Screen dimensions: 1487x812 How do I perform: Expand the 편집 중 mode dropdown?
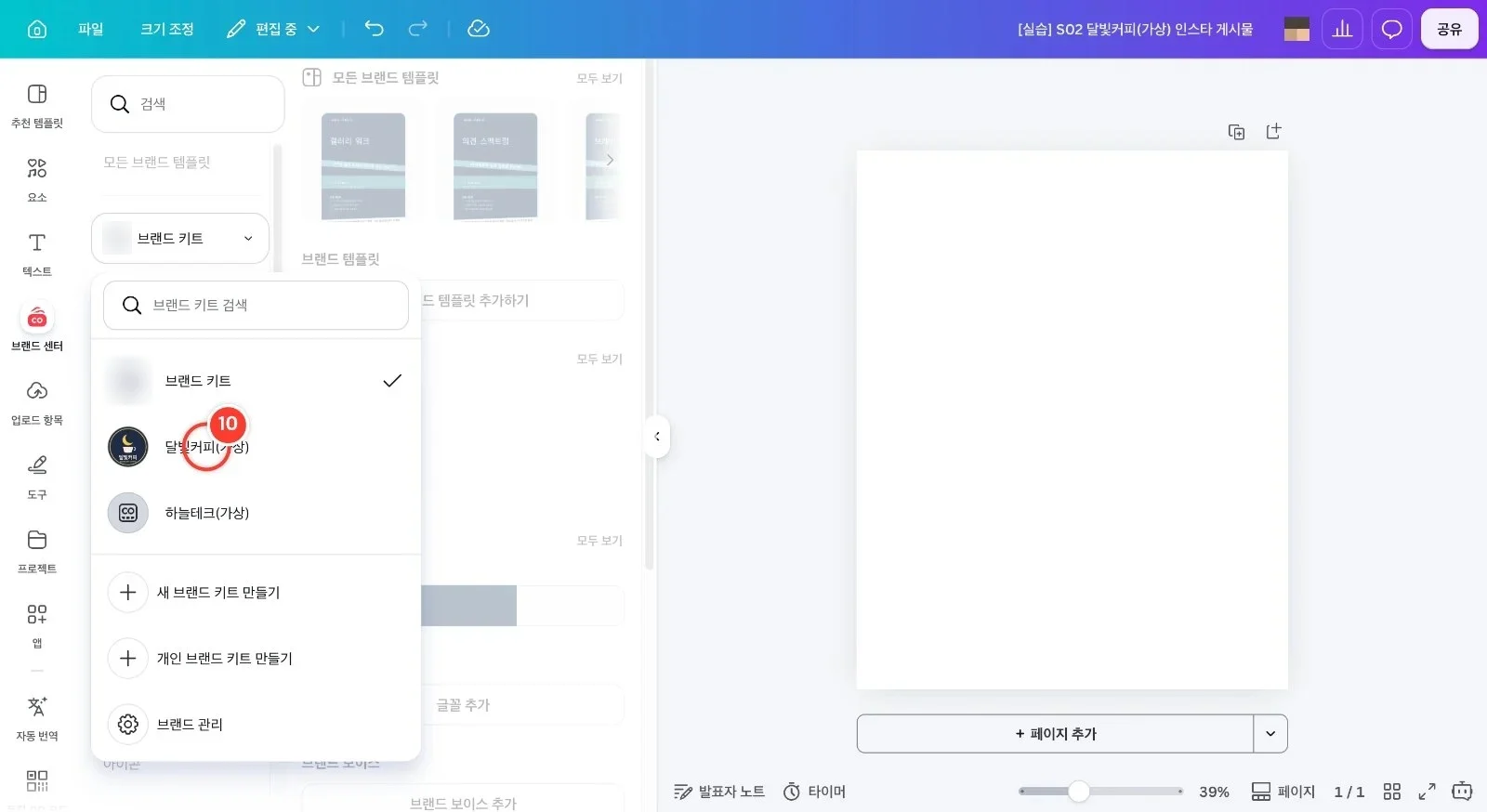[x=273, y=29]
